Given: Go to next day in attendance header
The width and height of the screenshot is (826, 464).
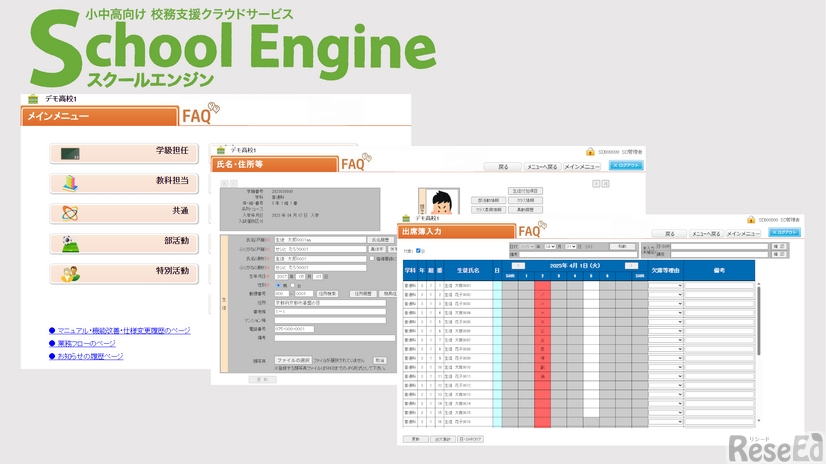Looking at the screenshot, I should [631, 266].
